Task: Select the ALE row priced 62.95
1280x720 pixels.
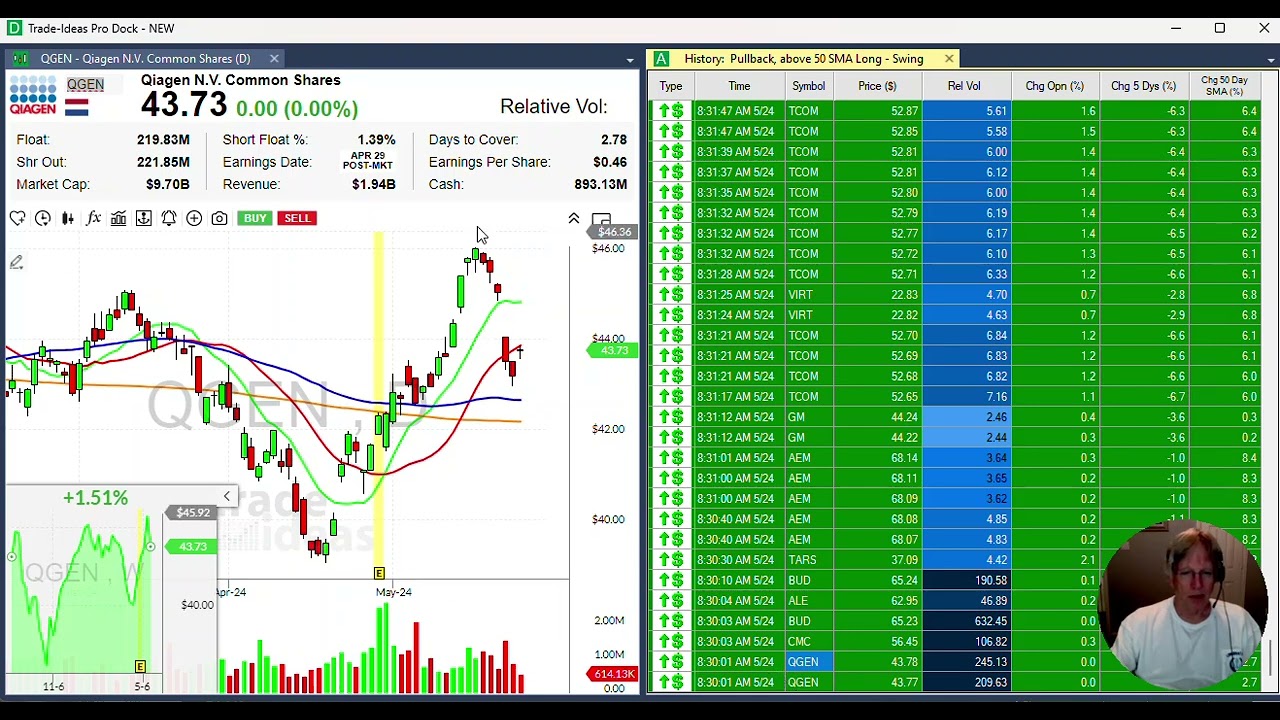Action: (955, 601)
